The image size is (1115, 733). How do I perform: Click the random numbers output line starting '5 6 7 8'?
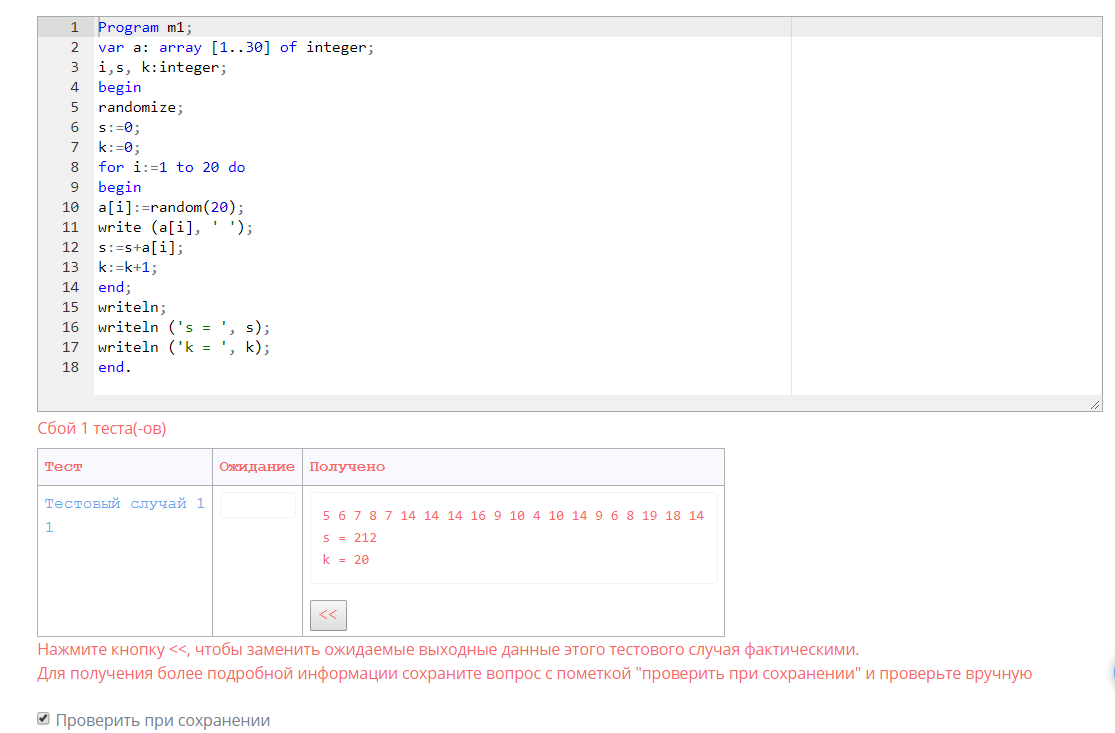coord(513,515)
